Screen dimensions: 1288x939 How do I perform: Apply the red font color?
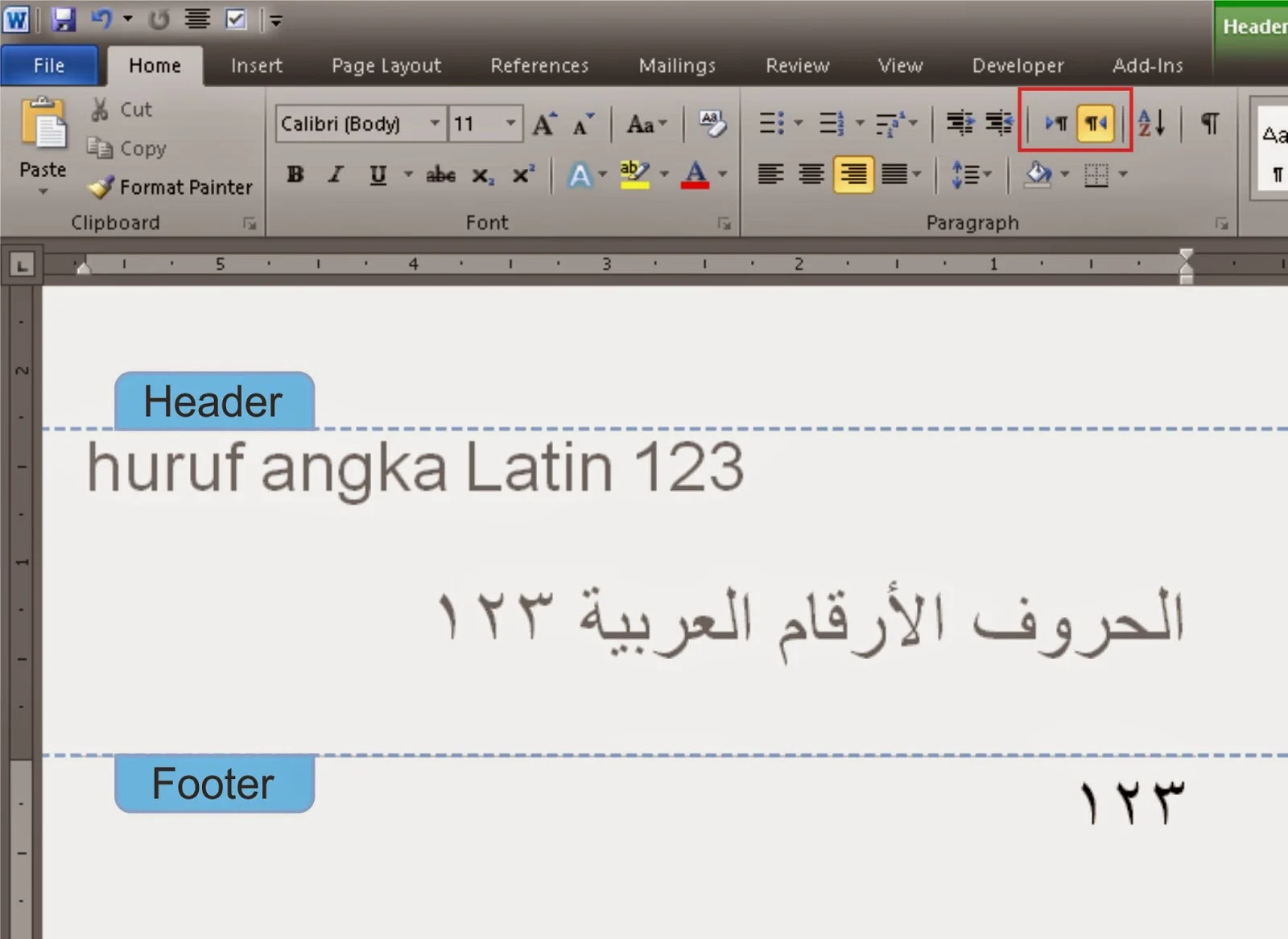695,175
